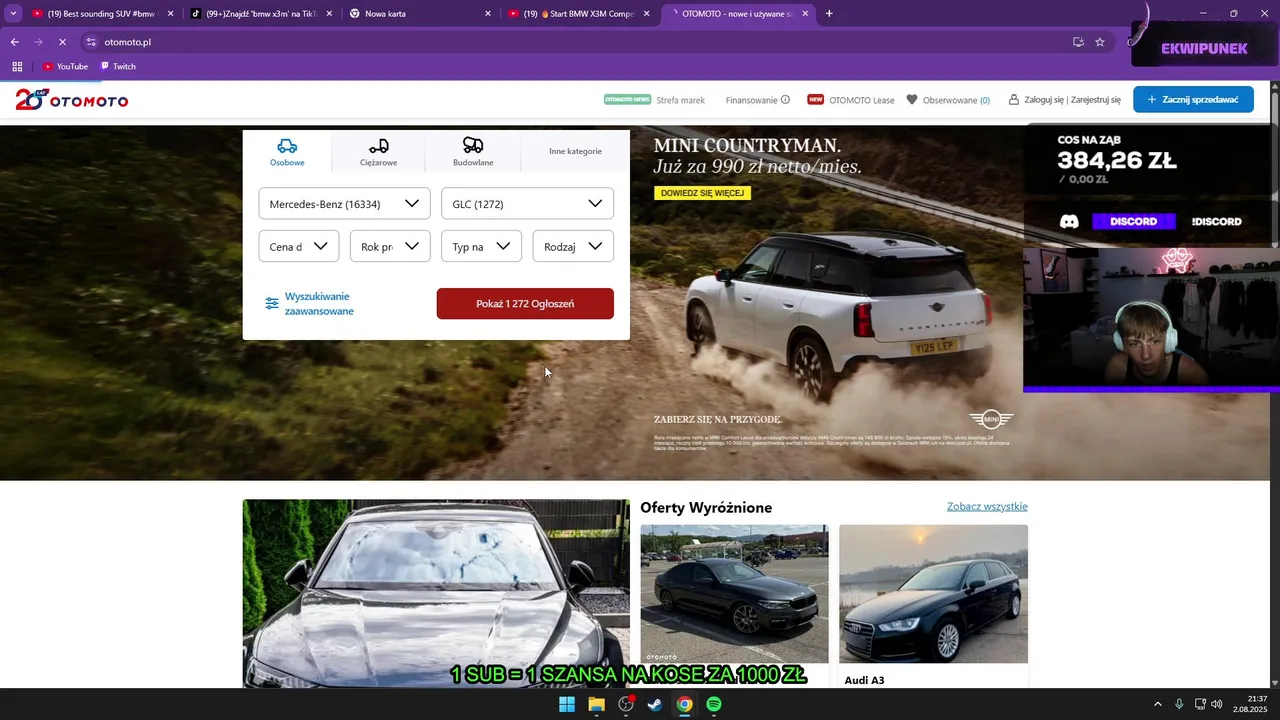Click the OTOMOTO logo
This screenshot has height=720, width=1280.
click(x=72, y=100)
